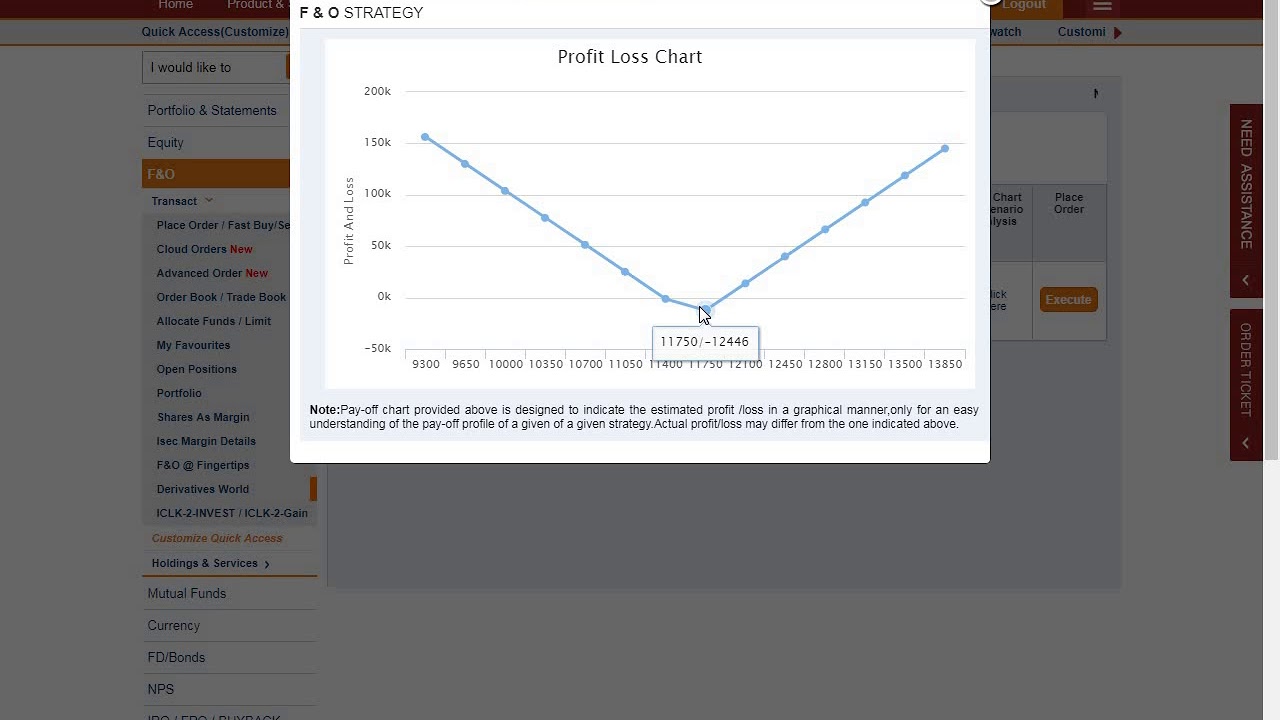Click the Quick Access right arrow icon
The width and height of the screenshot is (1280, 720).
[1117, 32]
